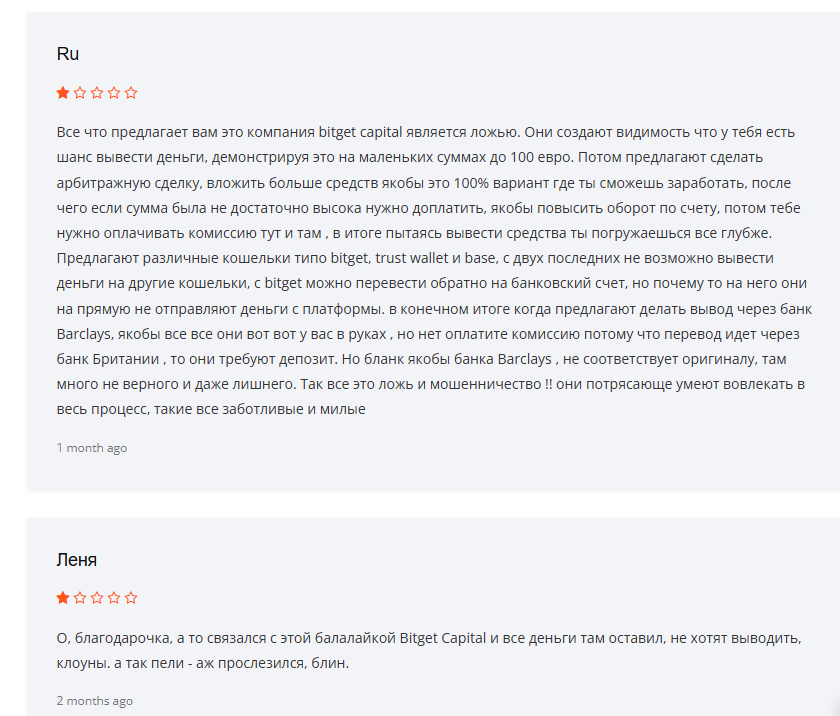Image resolution: width=840 pixels, height=716 pixels.
Task: Click the reviewer name Леня
Action: pos(77,560)
